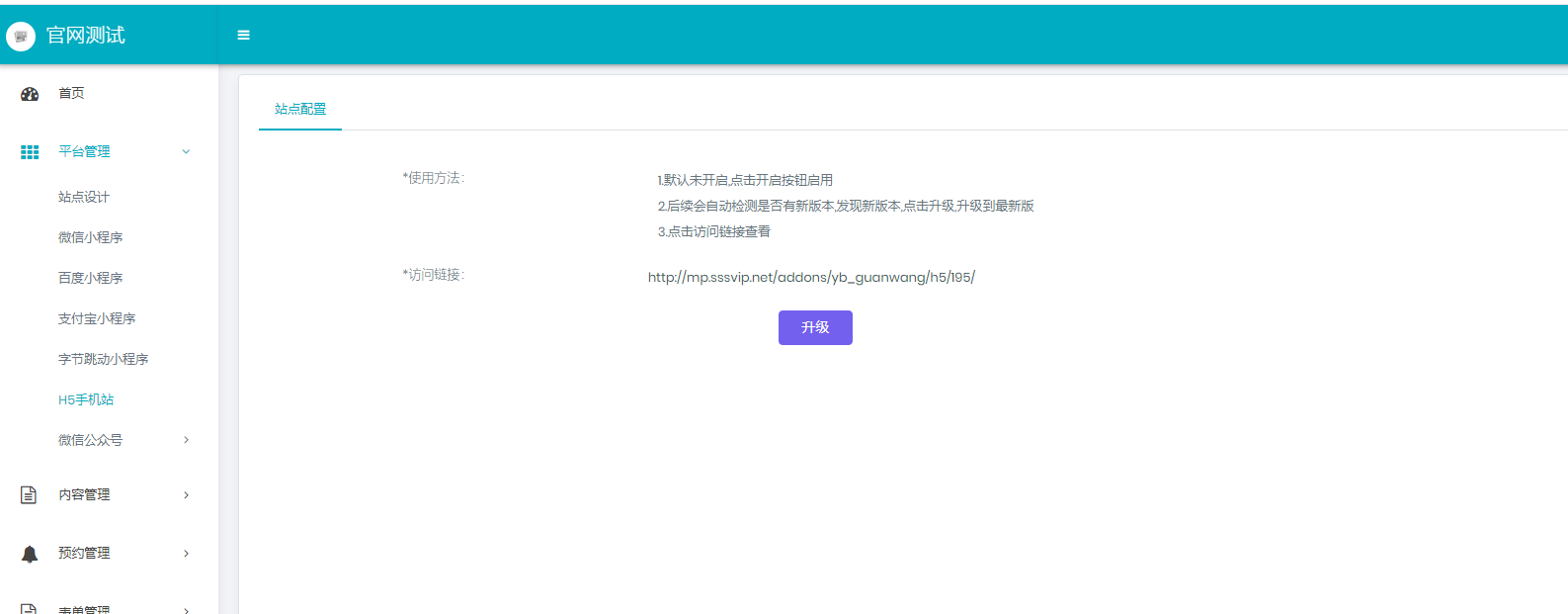Collapse the 平台管理 chevron arrow
The image size is (1568, 614).
(186, 152)
